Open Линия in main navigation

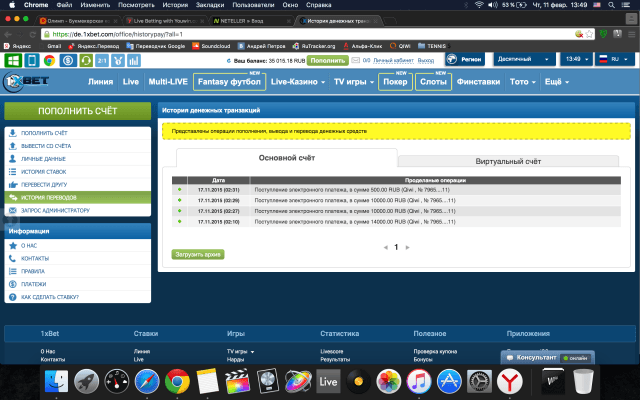100,82
